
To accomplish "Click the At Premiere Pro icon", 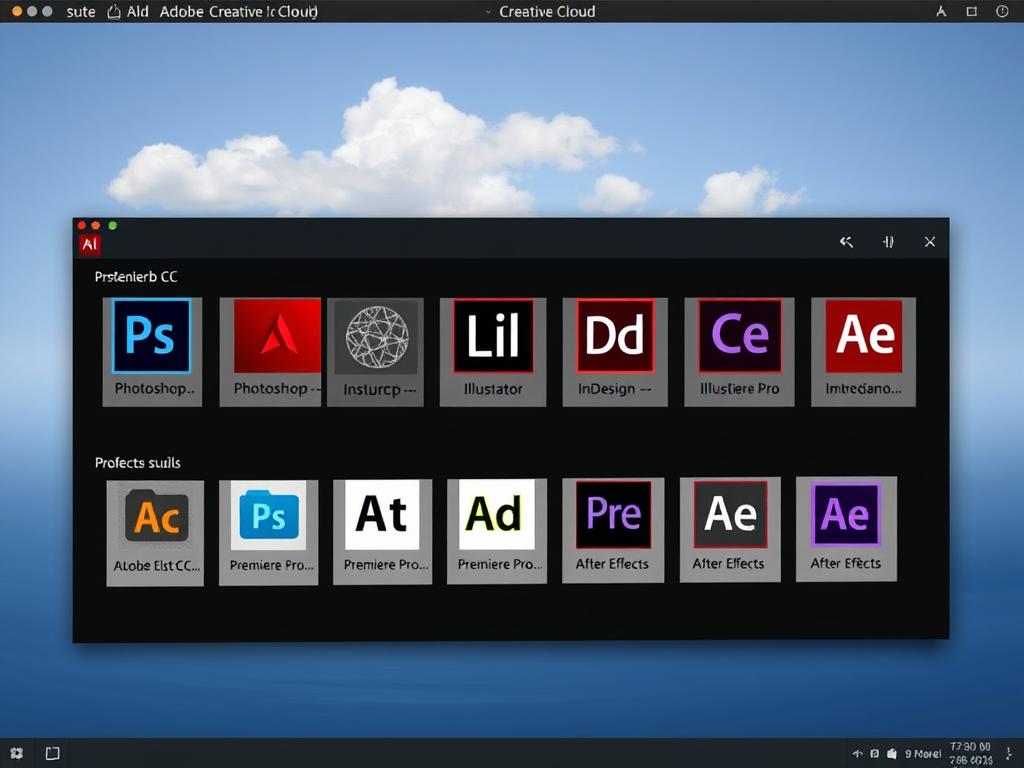I will pos(382,515).
